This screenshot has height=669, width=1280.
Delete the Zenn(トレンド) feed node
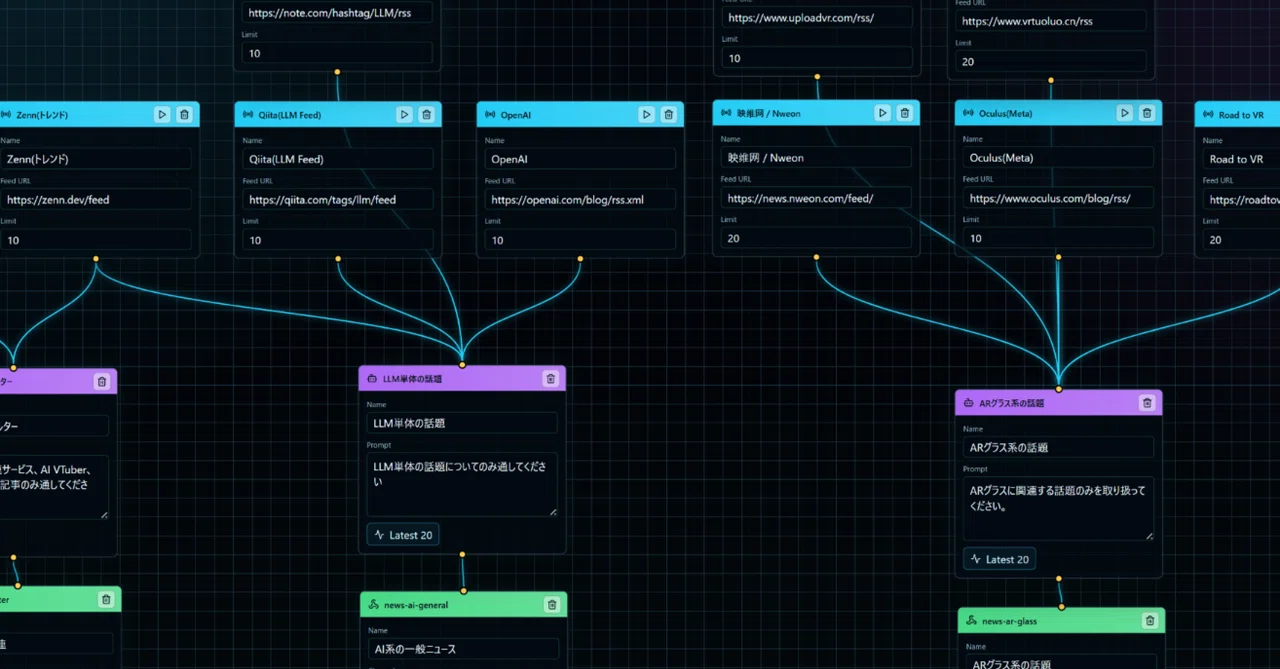[x=184, y=115]
